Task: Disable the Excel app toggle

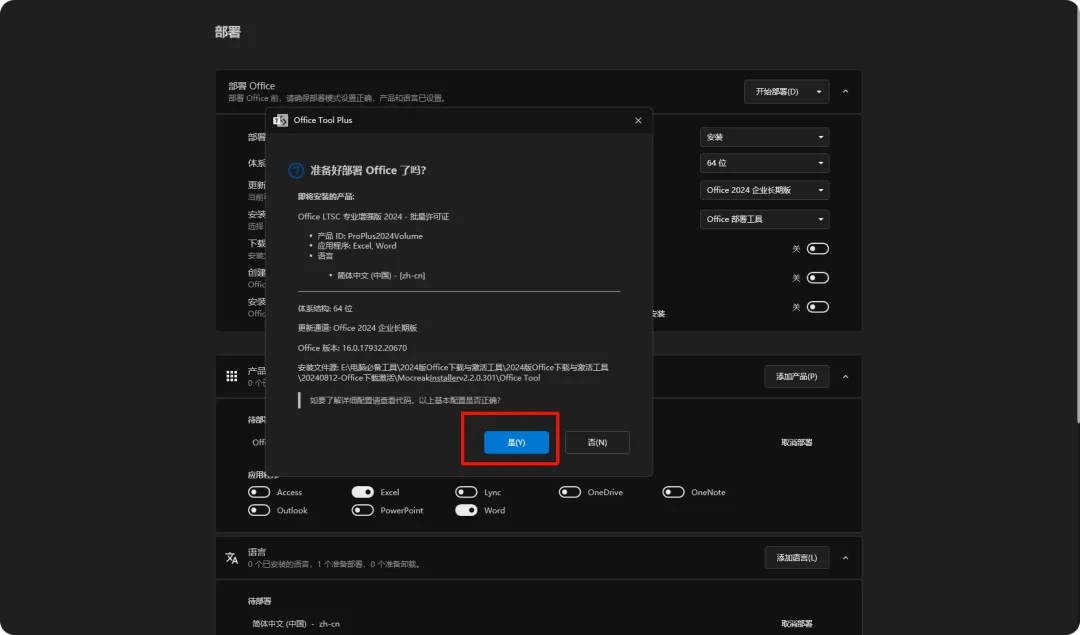Action: (362, 492)
